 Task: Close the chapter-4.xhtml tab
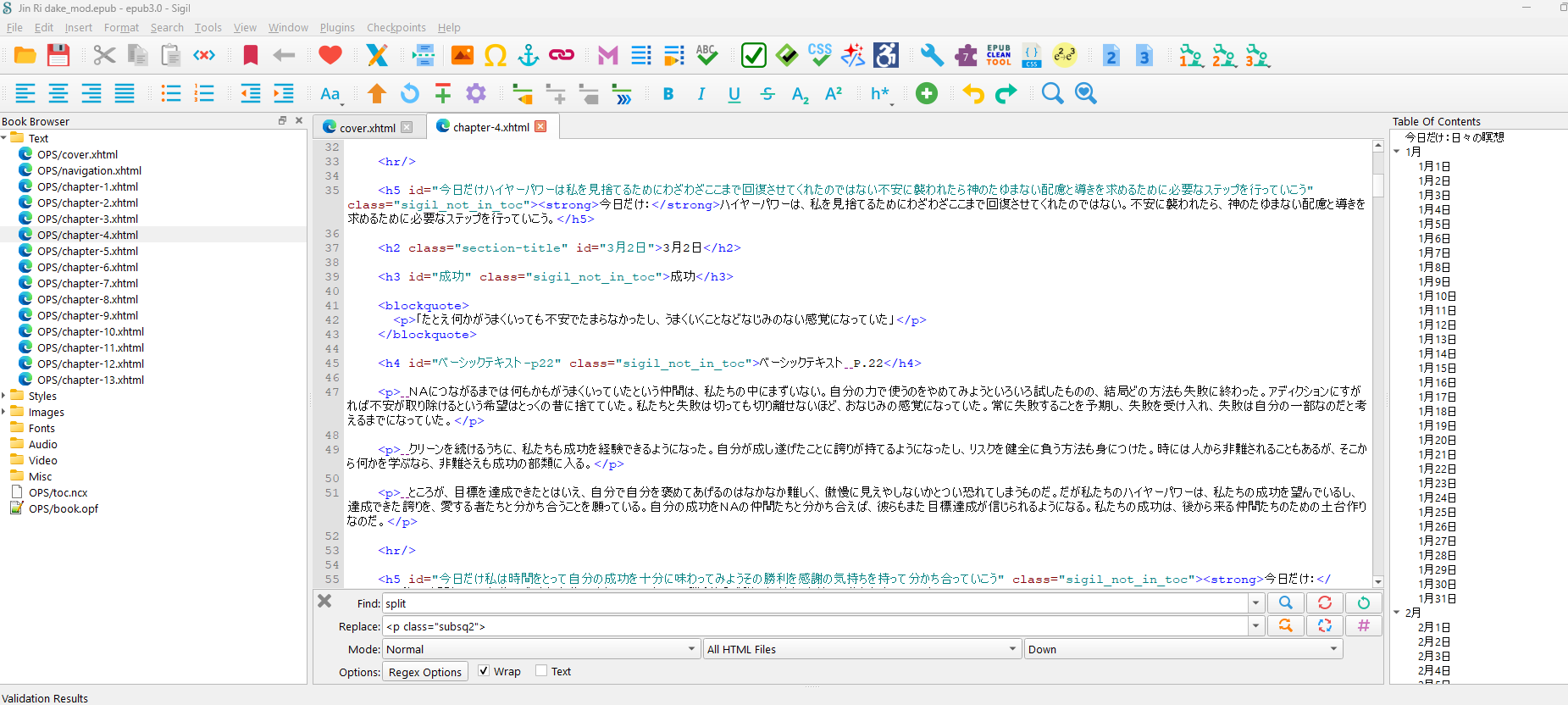pyautogui.click(x=540, y=126)
